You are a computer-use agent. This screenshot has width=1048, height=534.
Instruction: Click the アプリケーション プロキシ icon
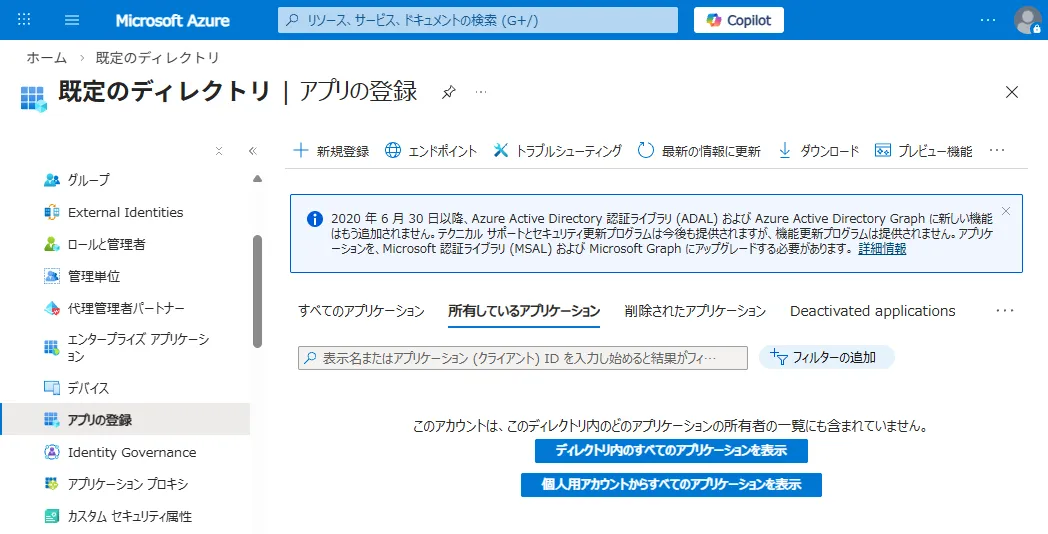52,484
